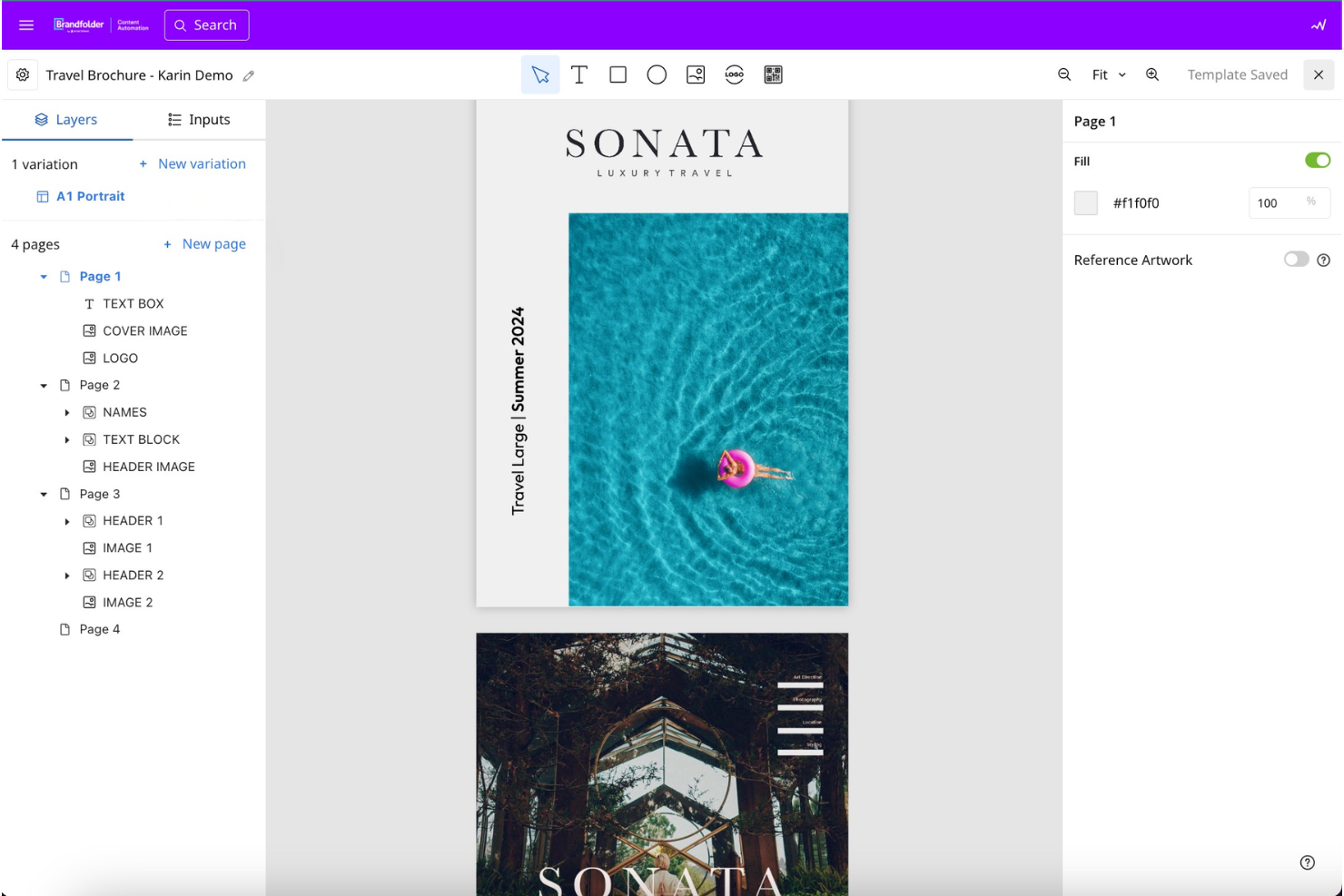Select the Ellipse shape tool
The width and height of the screenshot is (1344, 896).
coord(657,74)
